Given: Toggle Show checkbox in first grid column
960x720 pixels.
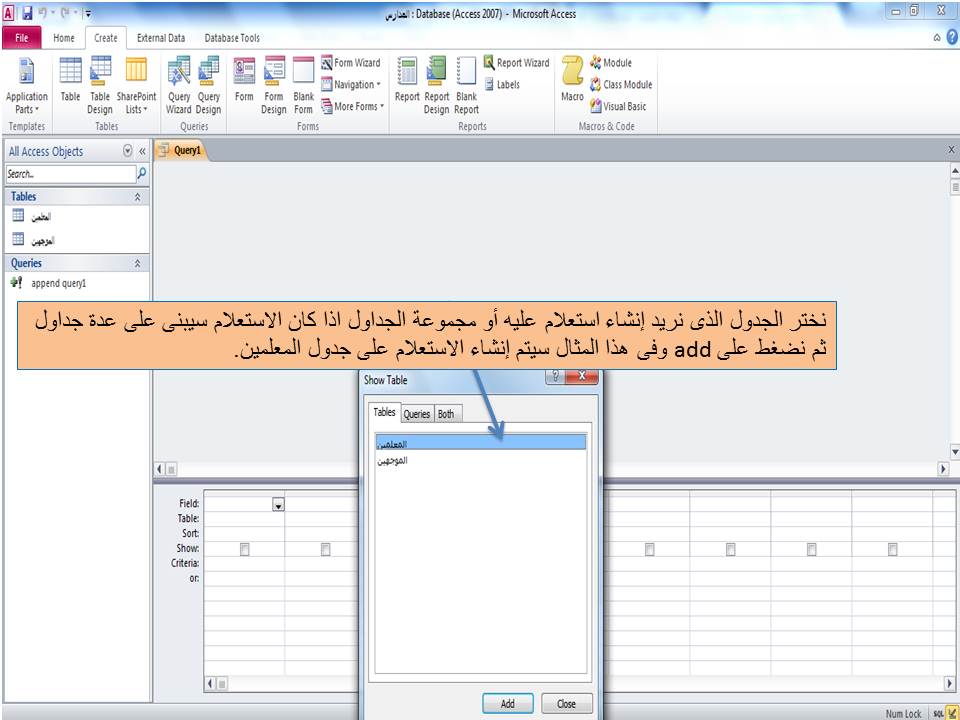Looking at the screenshot, I should (244, 550).
